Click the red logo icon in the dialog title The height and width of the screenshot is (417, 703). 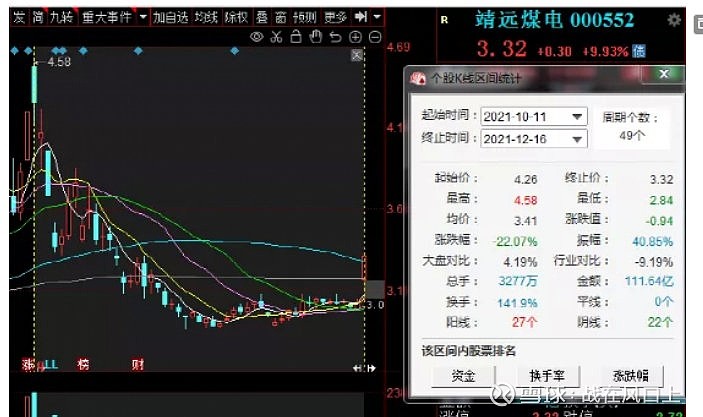pos(418,78)
